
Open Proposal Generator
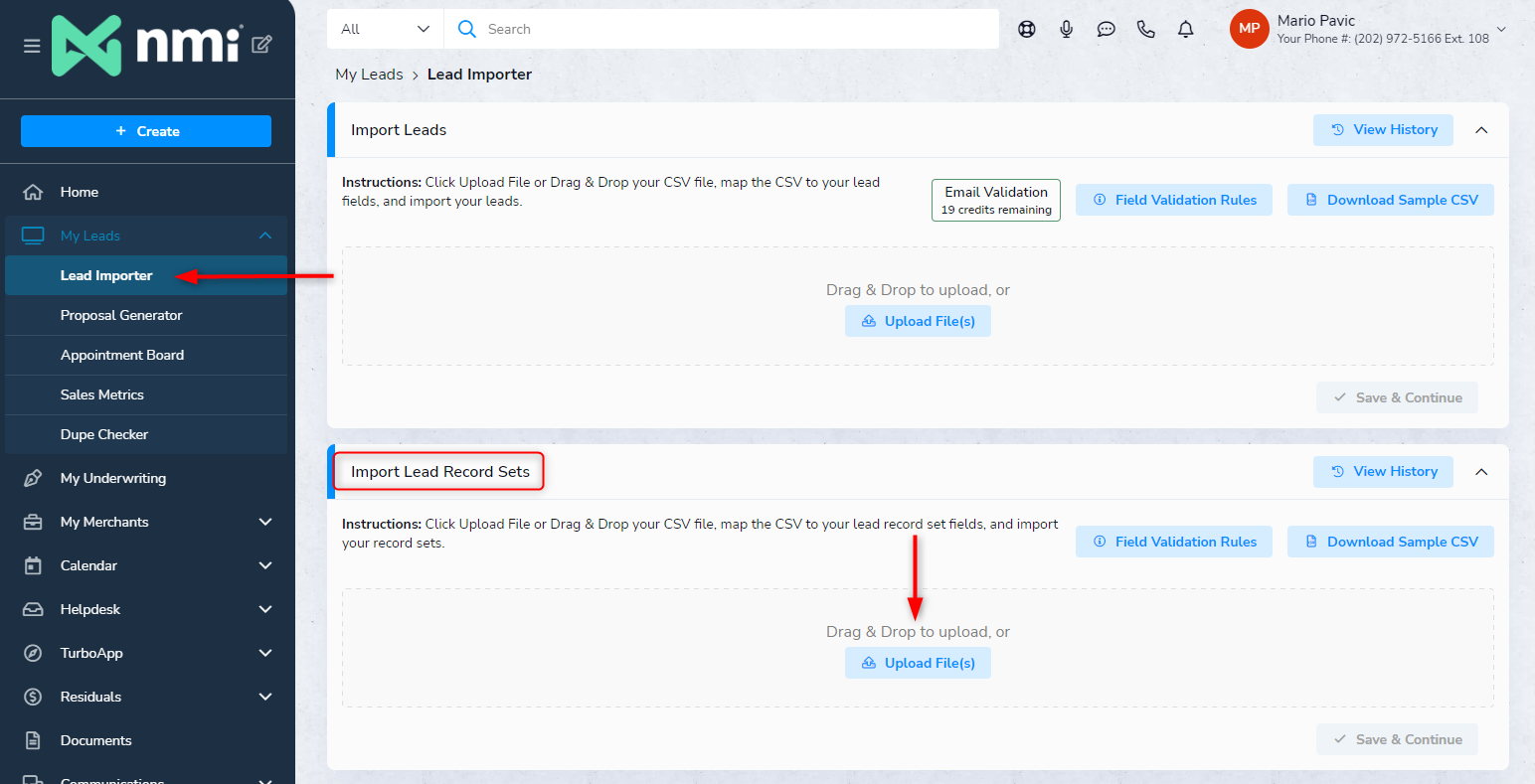point(146,315)
